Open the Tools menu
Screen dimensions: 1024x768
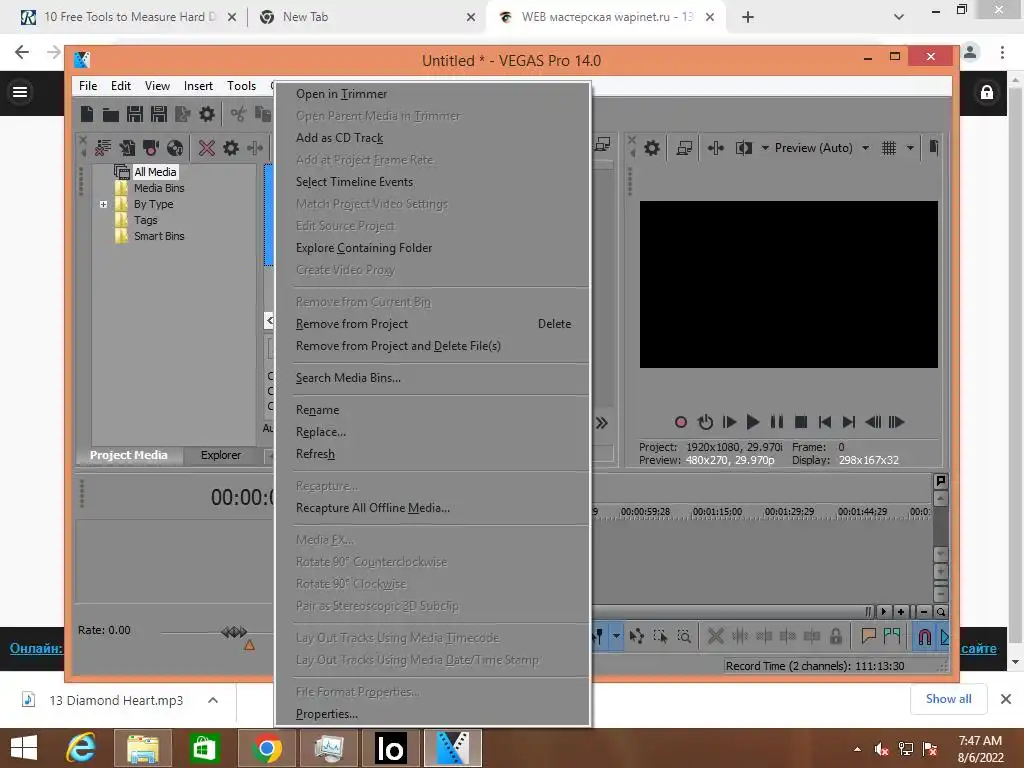coord(241,86)
